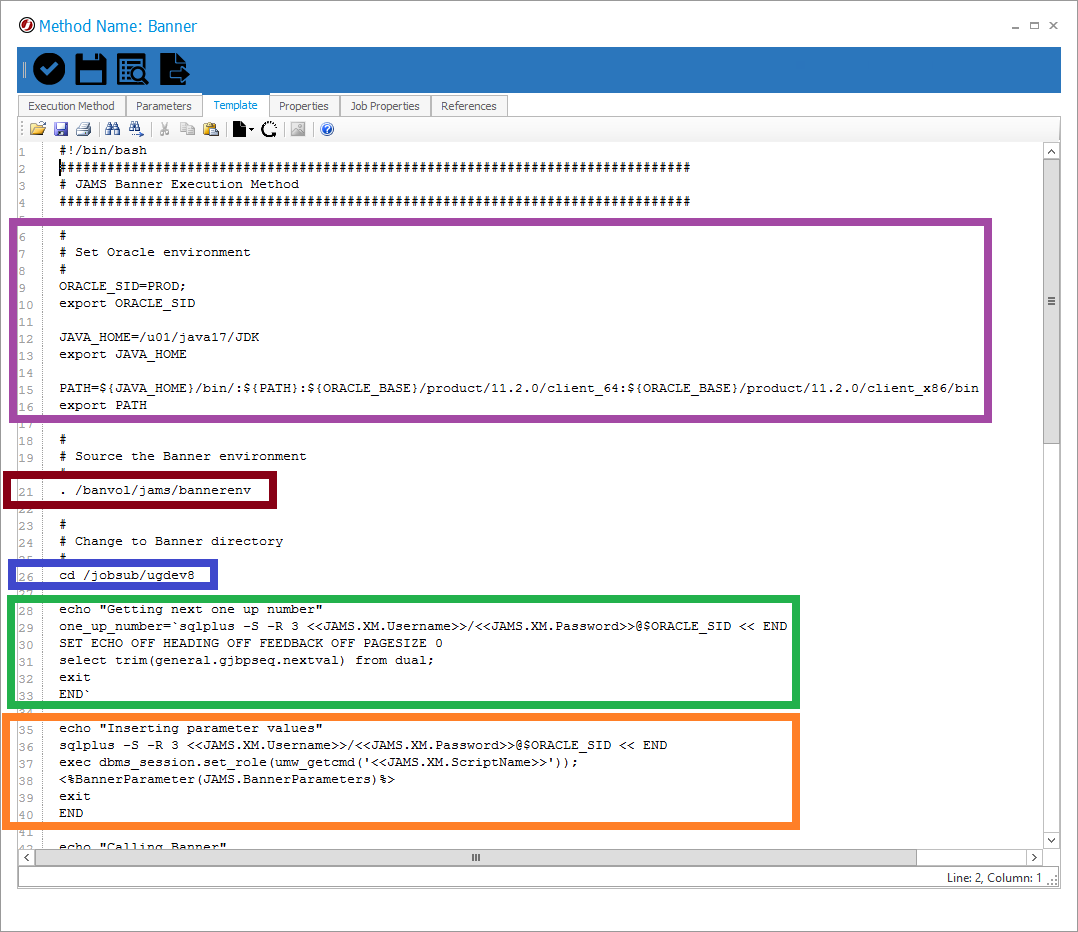The height and width of the screenshot is (932, 1078).
Task: Click the '<%BannerParameter(JAMS.BannerParameters)%>' line
Action: [227, 779]
